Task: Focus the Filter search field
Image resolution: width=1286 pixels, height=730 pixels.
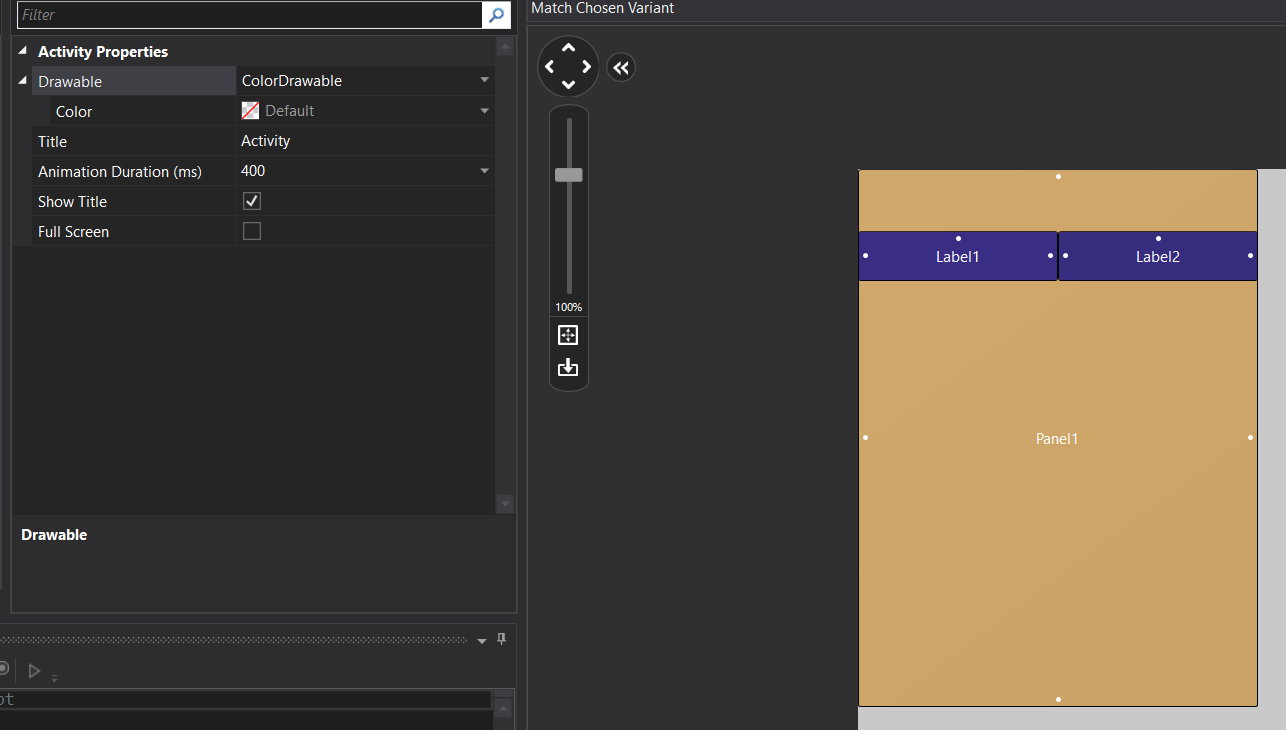Action: click(x=250, y=15)
